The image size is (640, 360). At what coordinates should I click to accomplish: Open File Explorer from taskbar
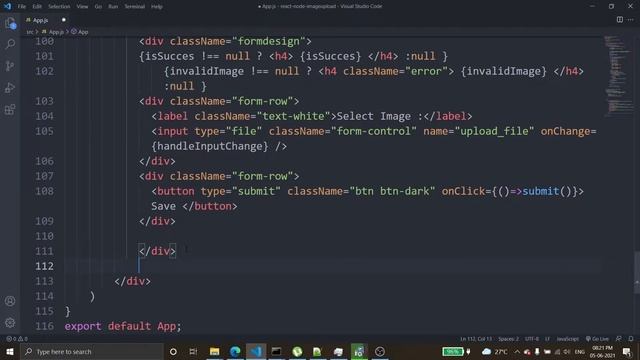pyautogui.click(x=214, y=351)
